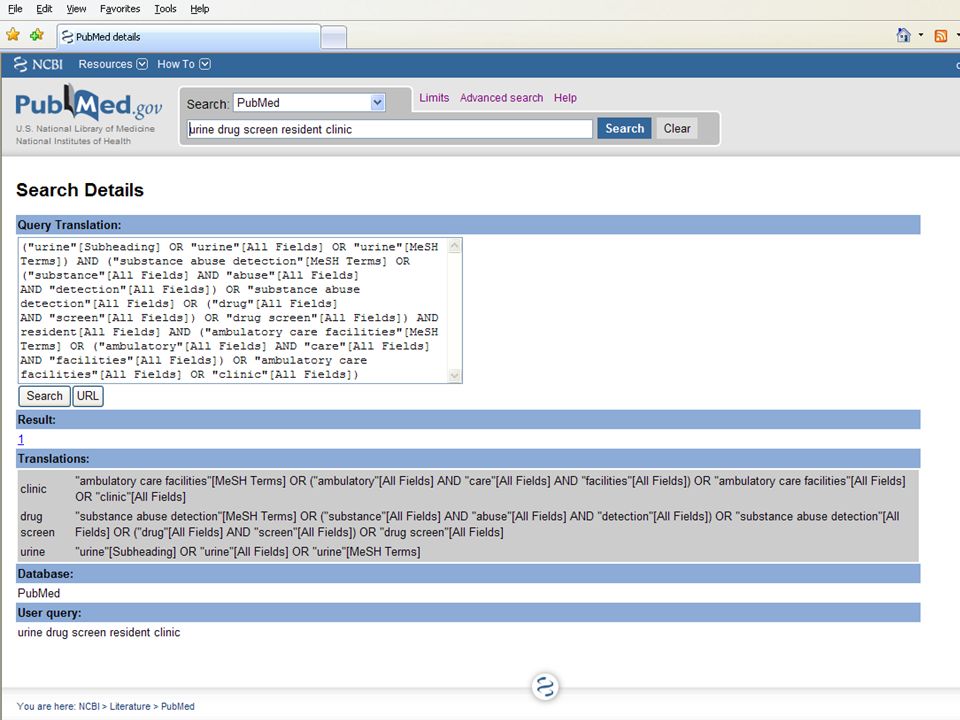Viewport: 960px width, 720px height.
Task: Click the PubMed value under Database
Action: pos(39,593)
